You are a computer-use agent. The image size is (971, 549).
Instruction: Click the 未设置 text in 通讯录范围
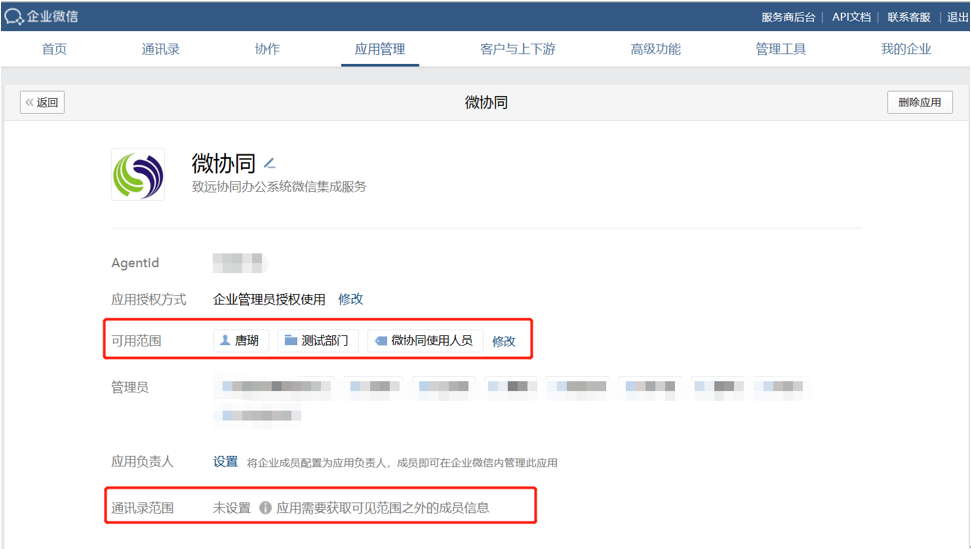coord(232,508)
